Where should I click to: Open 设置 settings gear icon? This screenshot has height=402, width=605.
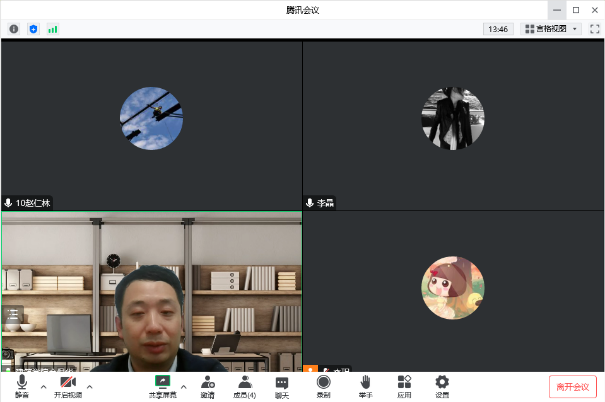tap(442, 385)
